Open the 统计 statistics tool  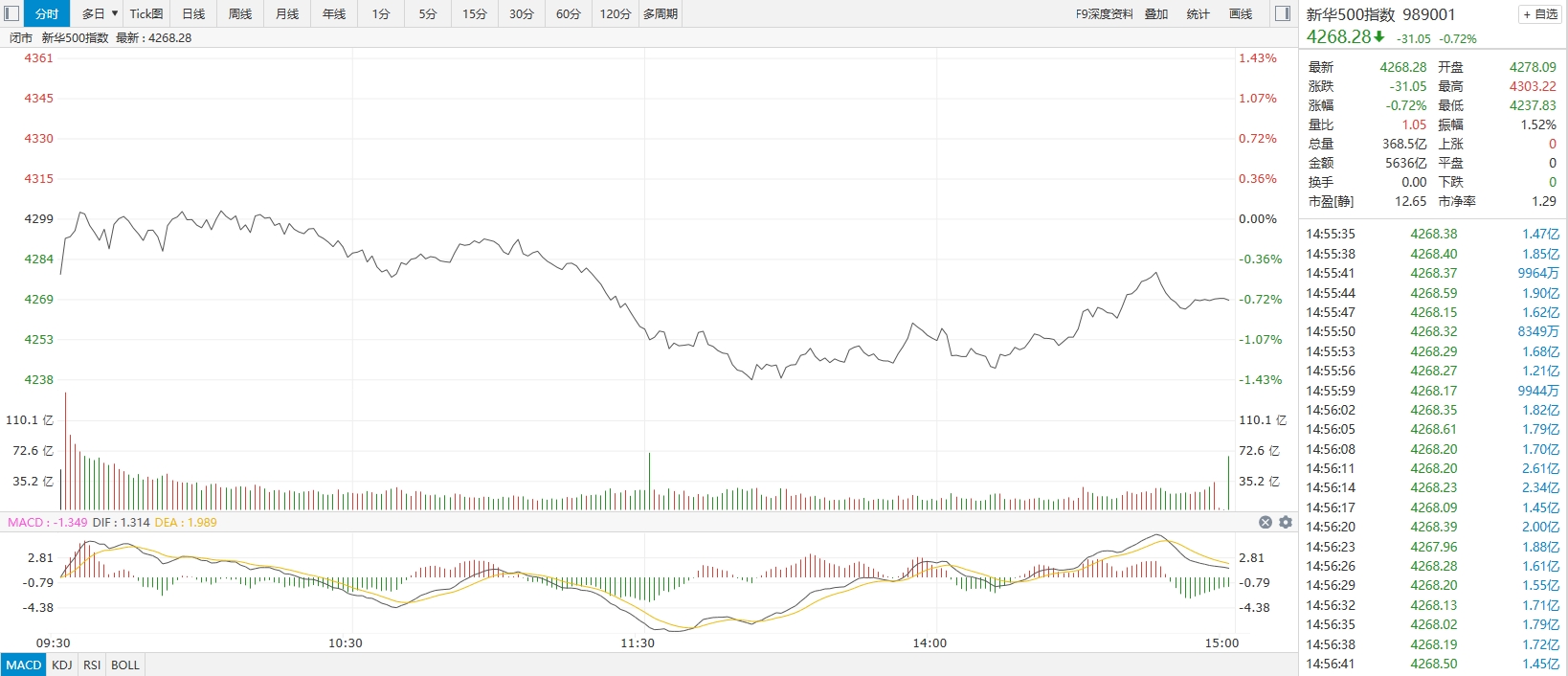click(x=1198, y=13)
